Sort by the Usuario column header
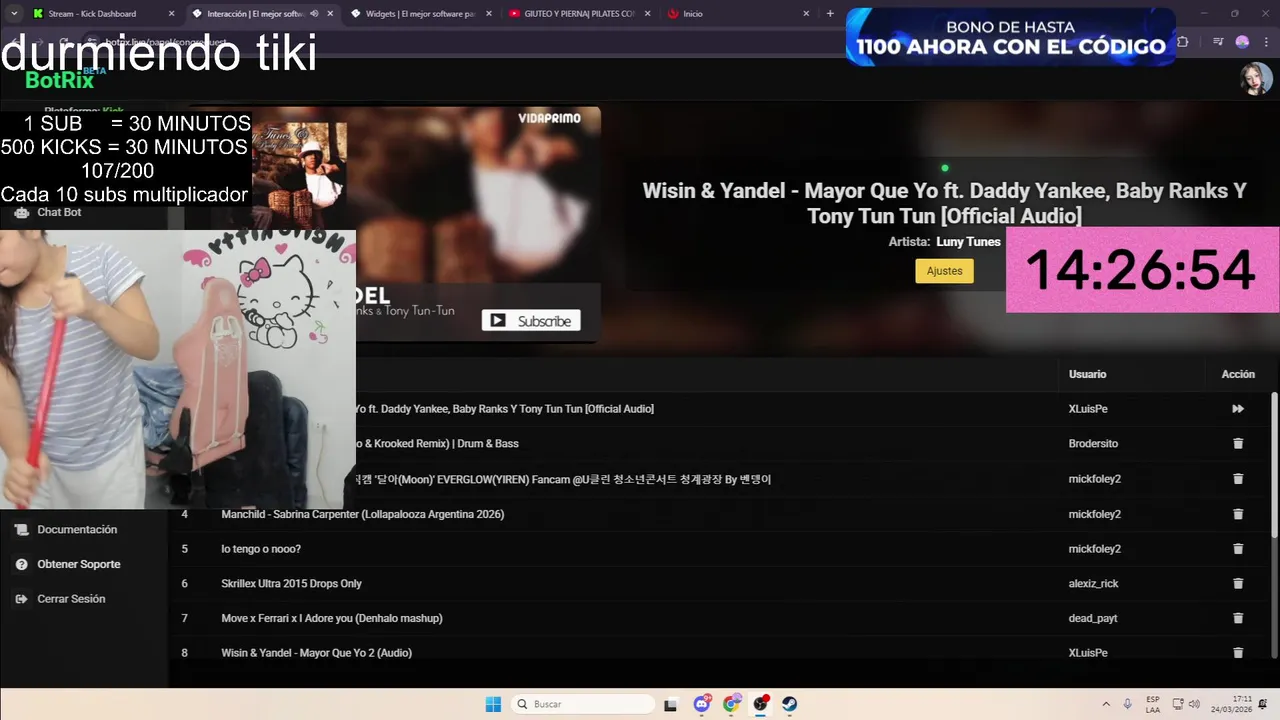The width and height of the screenshot is (1280, 720). tap(1087, 374)
